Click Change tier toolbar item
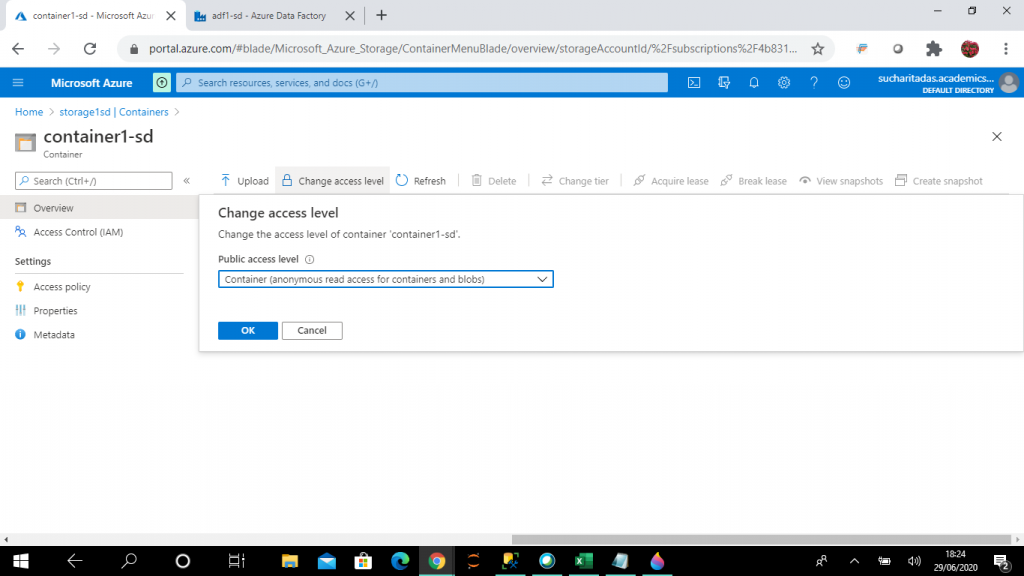The image size is (1024, 576). pos(575,181)
